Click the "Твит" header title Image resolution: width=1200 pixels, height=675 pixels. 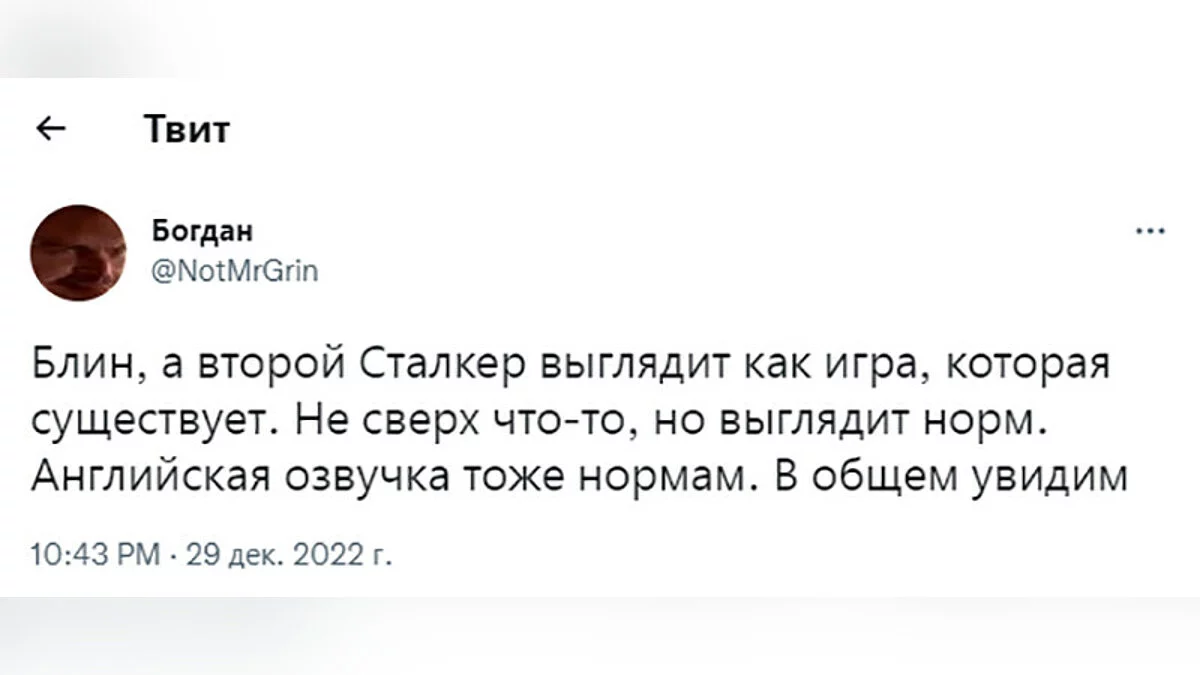coord(187,130)
